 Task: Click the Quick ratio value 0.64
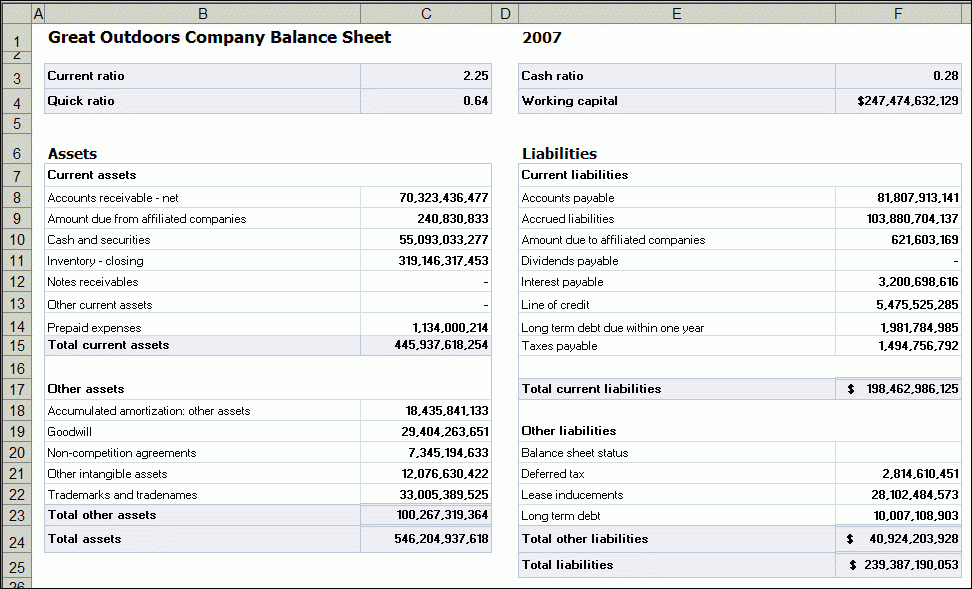pyautogui.click(x=425, y=101)
